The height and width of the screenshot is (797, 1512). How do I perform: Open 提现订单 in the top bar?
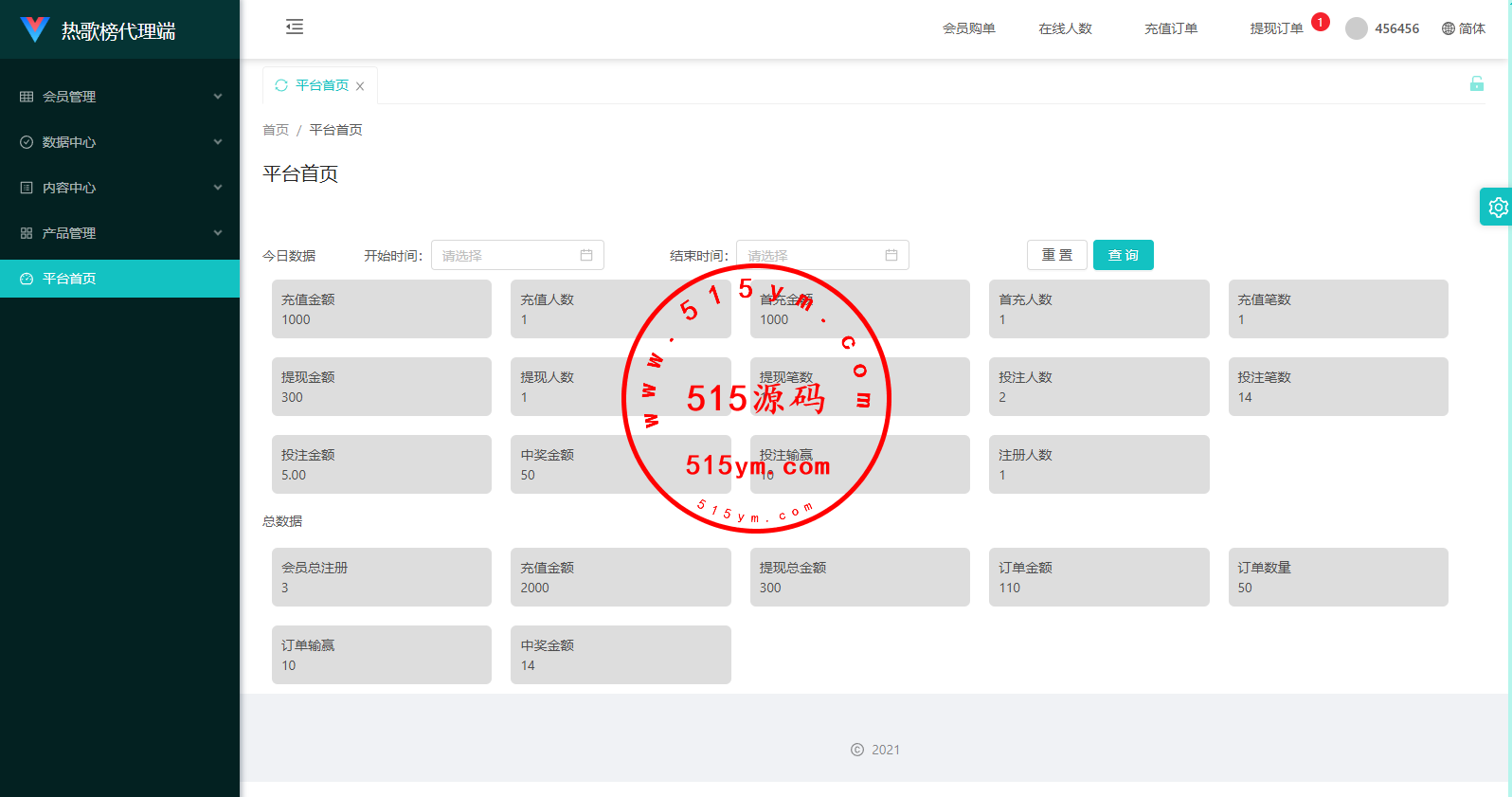(1276, 28)
